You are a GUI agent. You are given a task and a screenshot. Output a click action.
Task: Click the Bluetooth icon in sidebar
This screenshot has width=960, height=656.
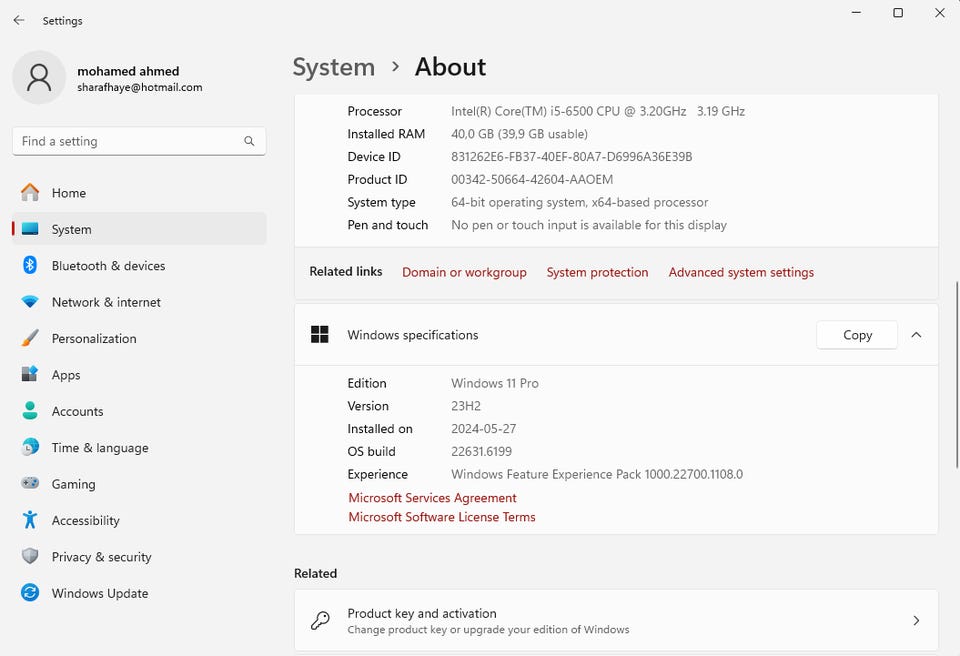29,265
